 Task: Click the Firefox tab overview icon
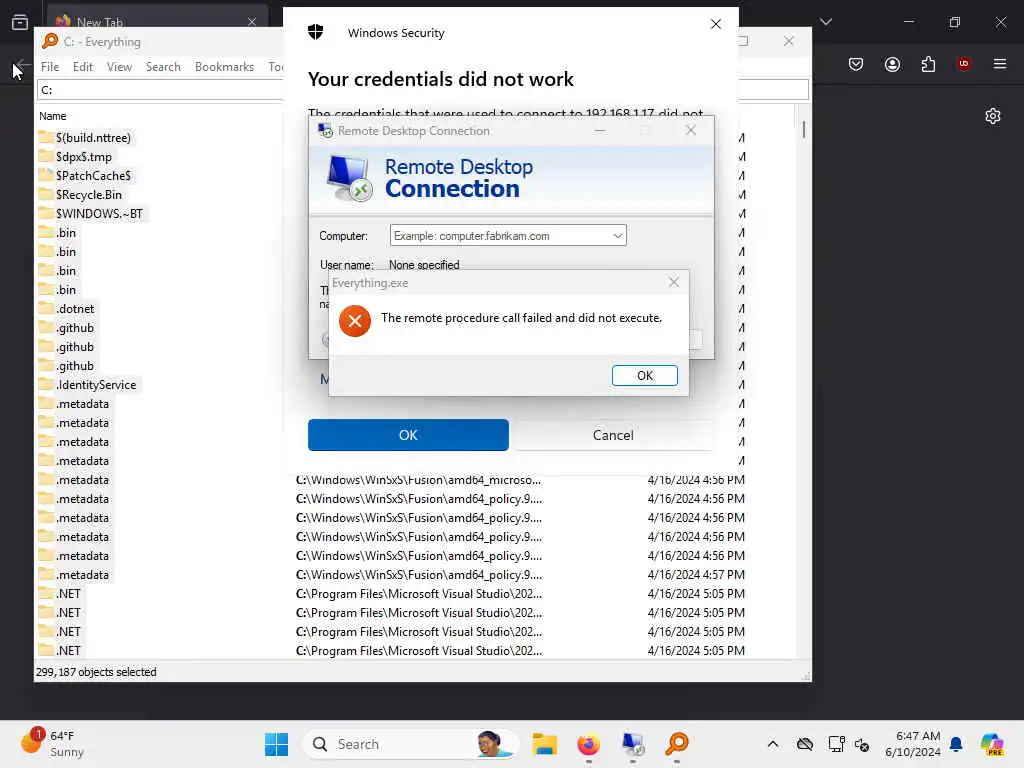(x=20, y=22)
